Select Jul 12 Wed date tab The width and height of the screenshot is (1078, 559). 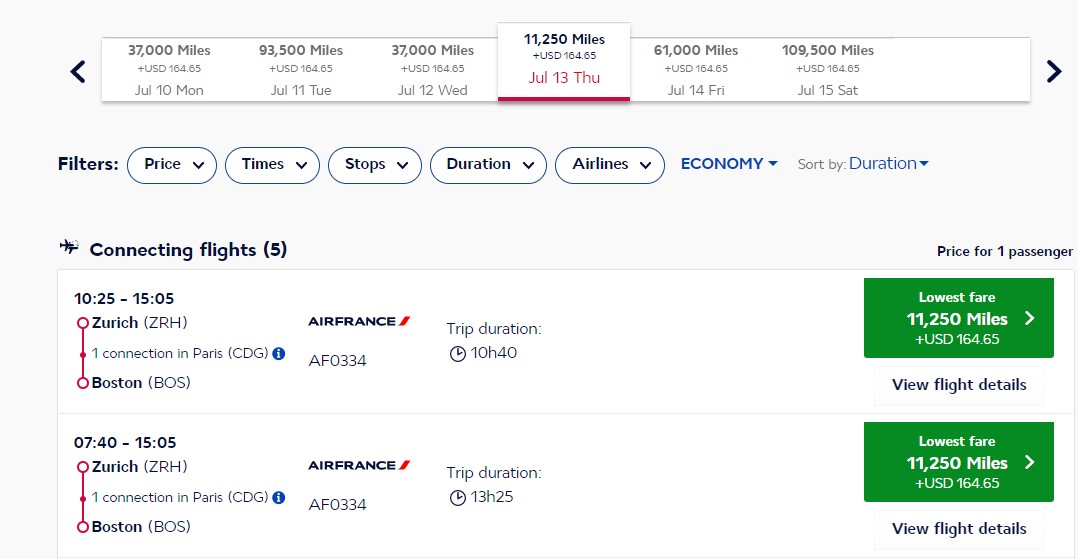tap(432, 70)
